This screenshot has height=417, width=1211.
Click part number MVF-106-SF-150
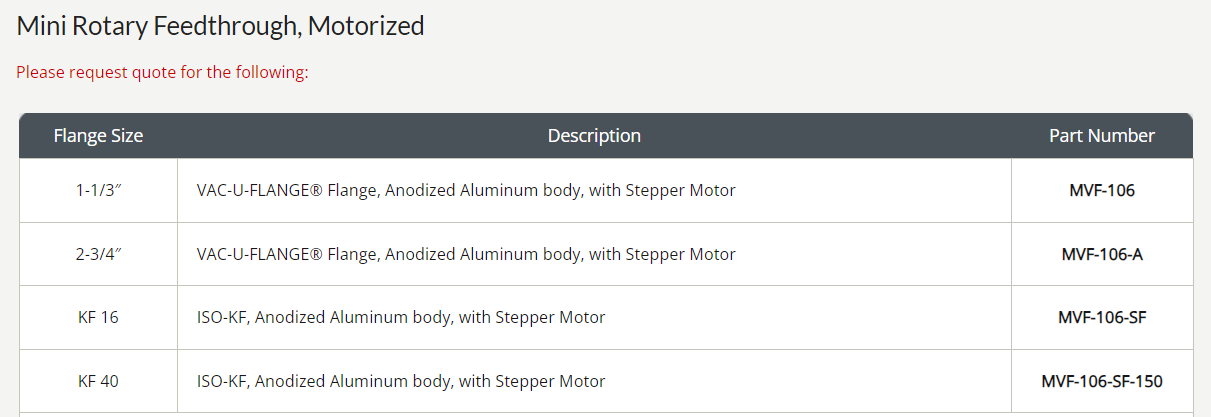[x=1102, y=382]
